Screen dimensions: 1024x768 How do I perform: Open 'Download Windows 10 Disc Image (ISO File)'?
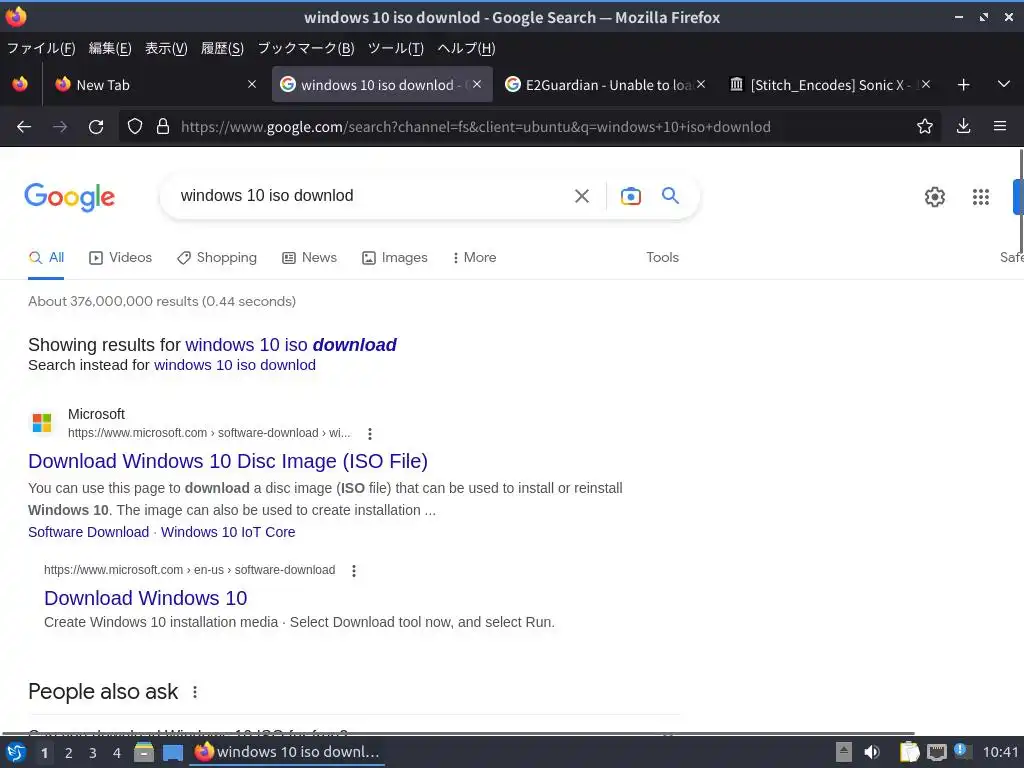(x=228, y=461)
